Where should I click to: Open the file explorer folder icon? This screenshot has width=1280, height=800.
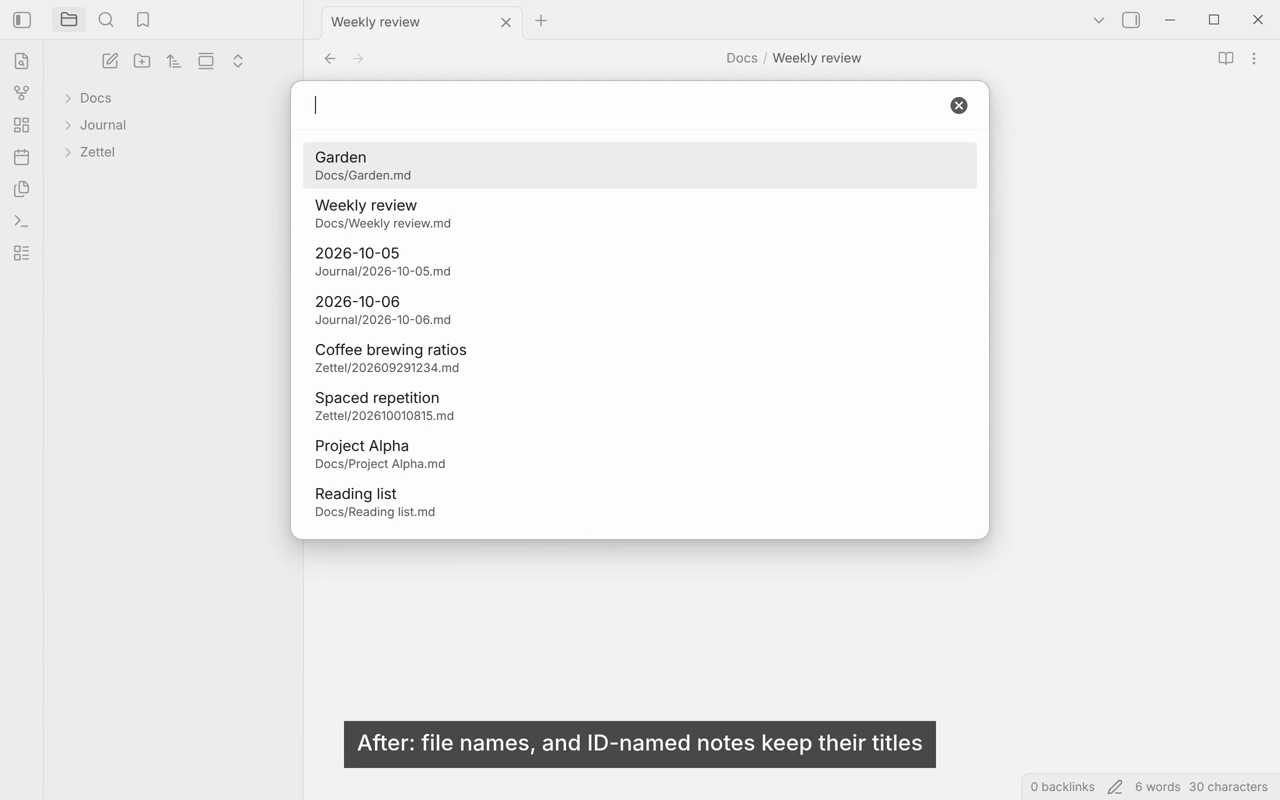pos(69,20)
